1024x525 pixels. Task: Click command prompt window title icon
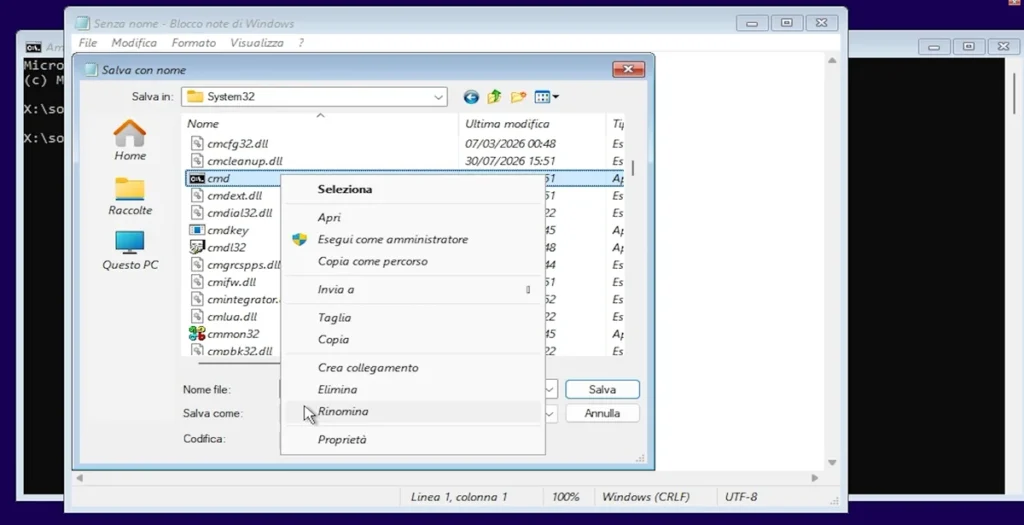(33, 47)
